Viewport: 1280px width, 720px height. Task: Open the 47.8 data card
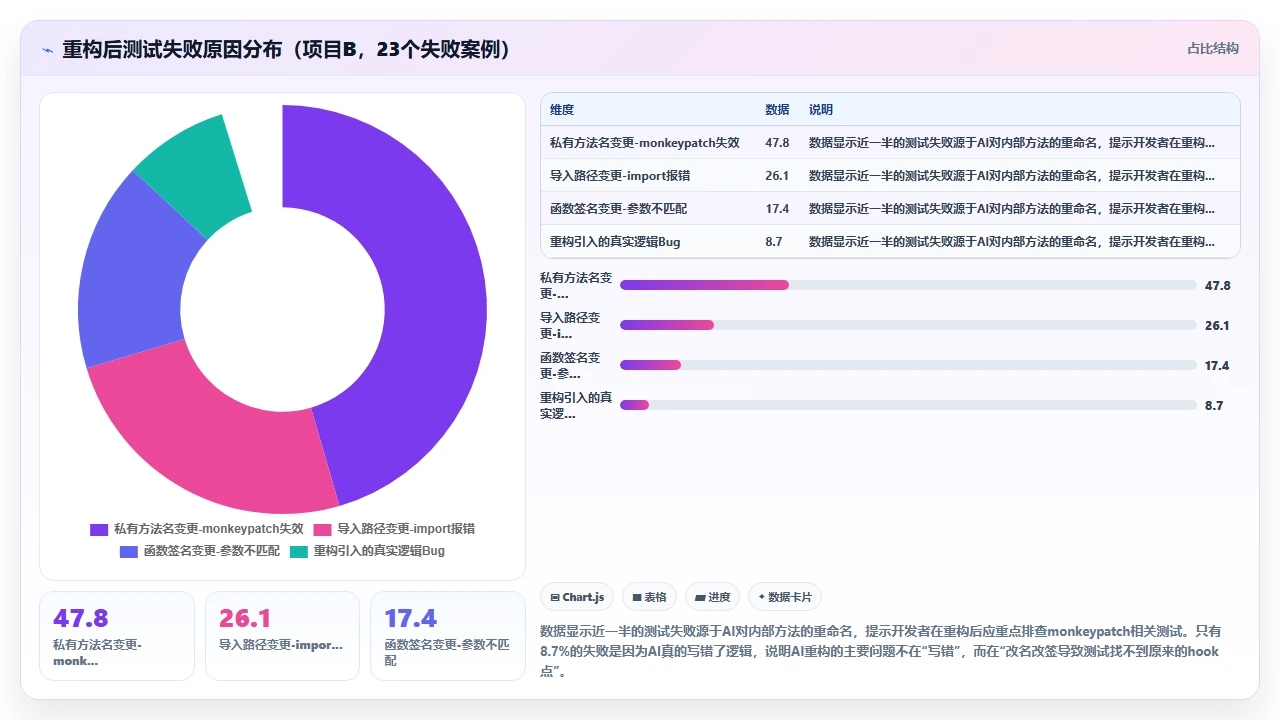pos(117,636)
